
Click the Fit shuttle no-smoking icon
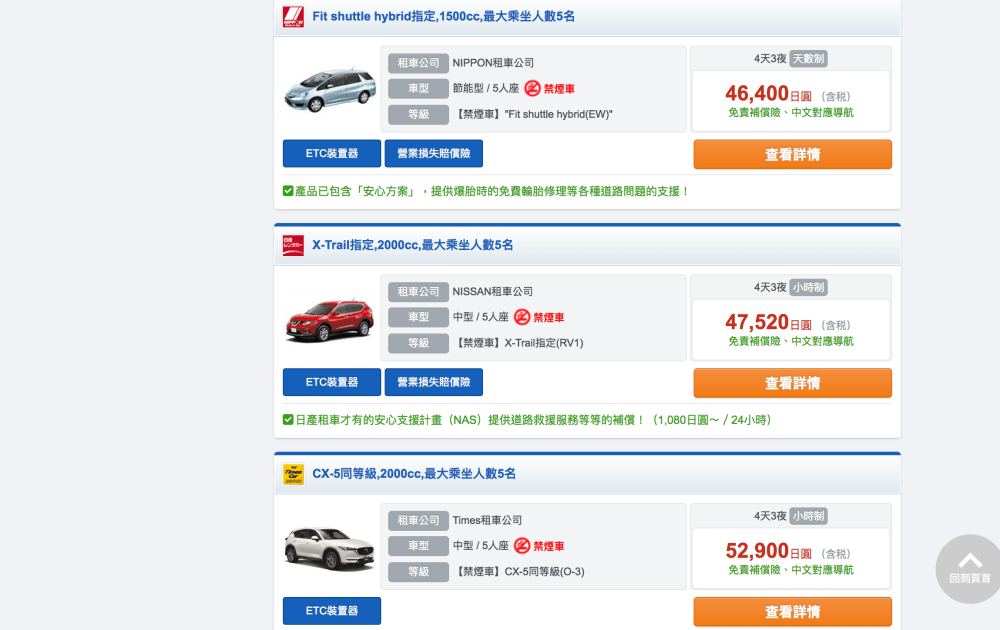tap(532, 89)
